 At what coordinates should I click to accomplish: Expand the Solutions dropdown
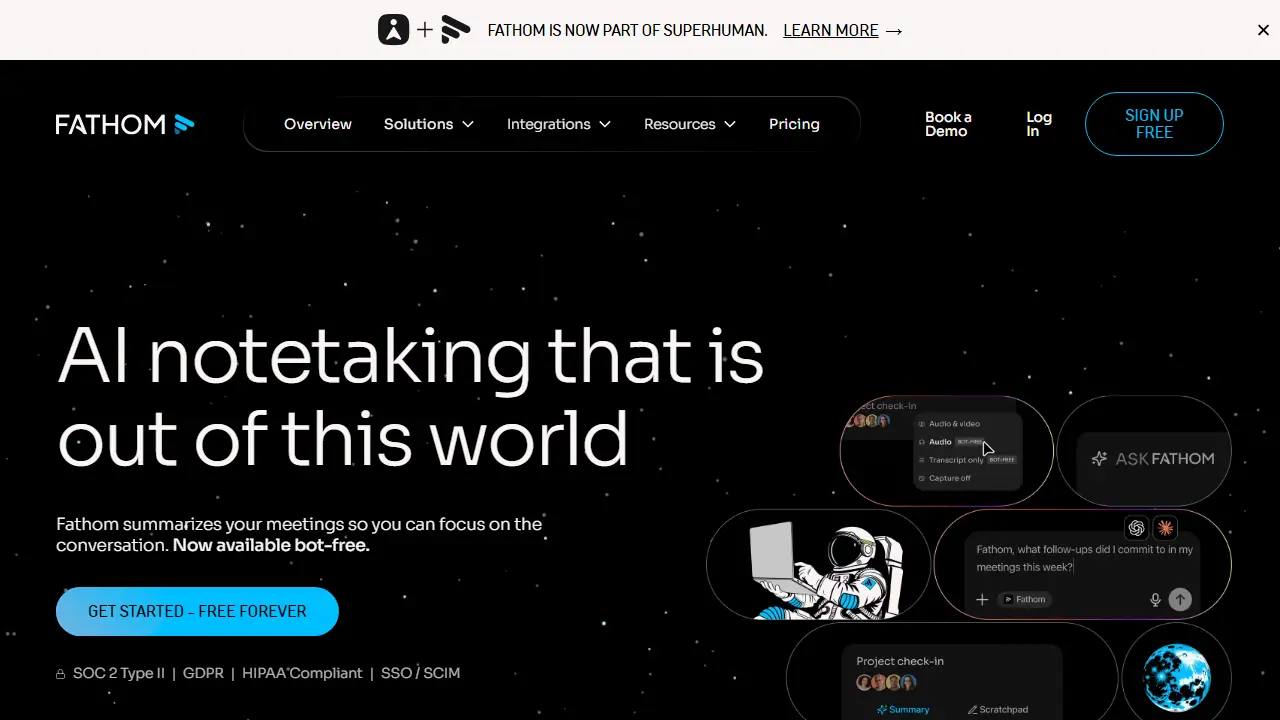tap(429, 124)
